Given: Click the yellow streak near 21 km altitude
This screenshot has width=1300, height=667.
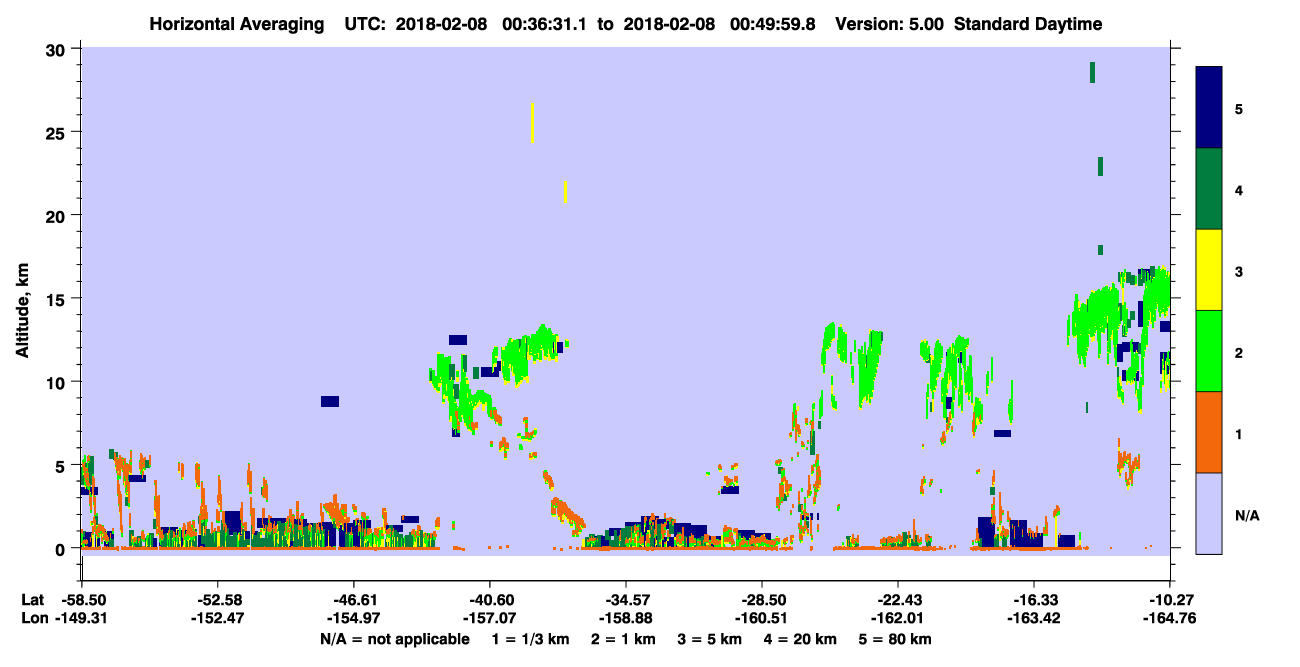Looking at the screenshot, I should pos(566,192).
